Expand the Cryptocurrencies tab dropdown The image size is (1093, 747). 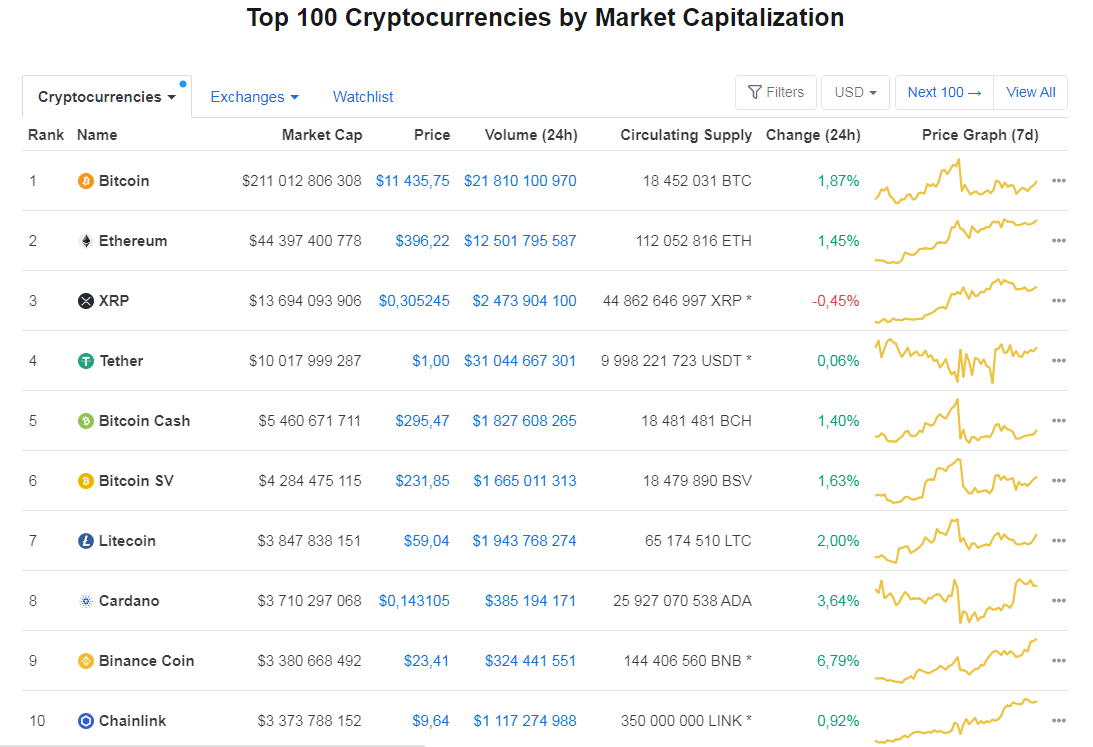click(x=107, y=97)
